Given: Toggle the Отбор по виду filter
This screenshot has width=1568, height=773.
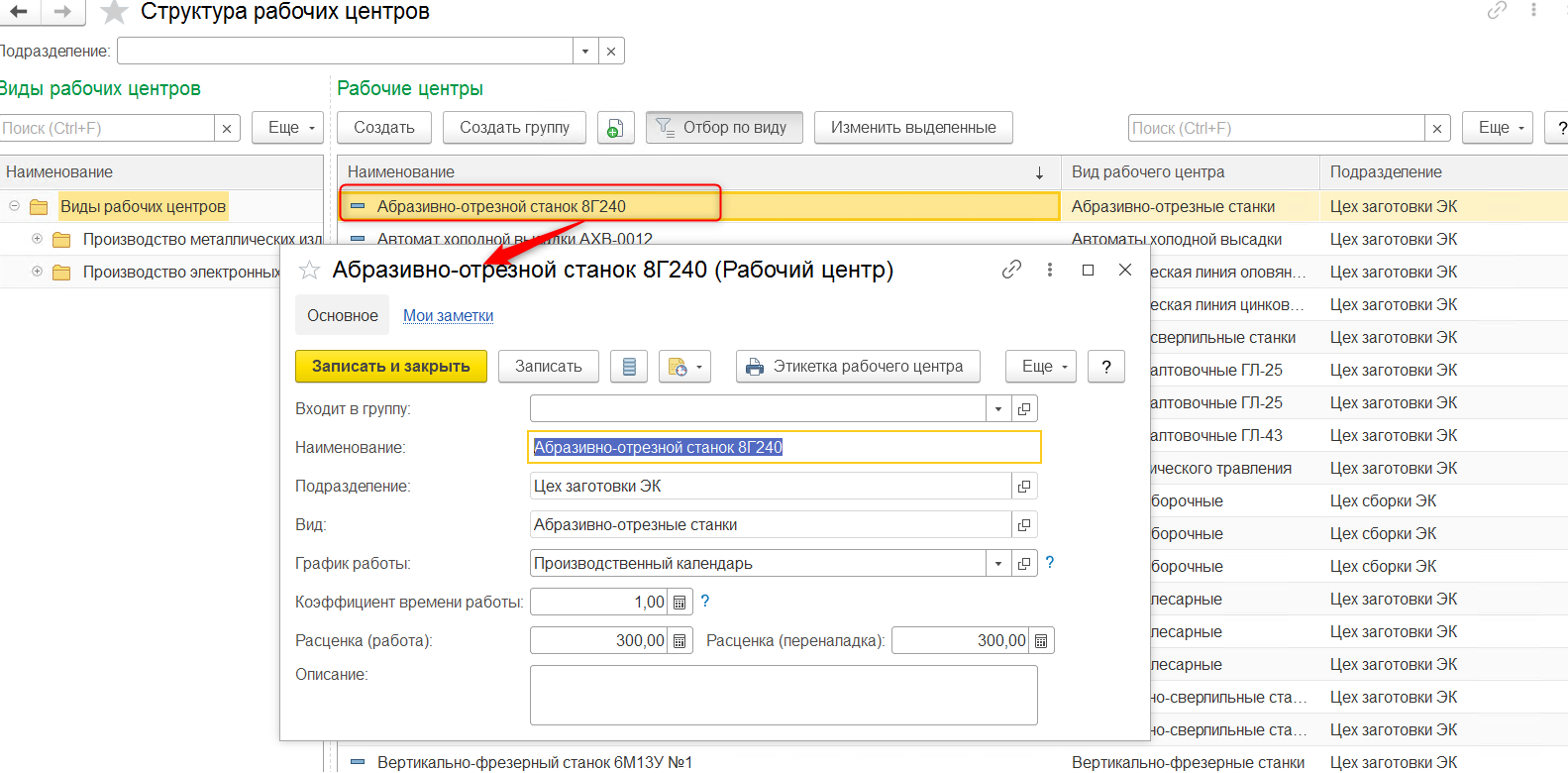Looking at the screenshot, I should pyautogui.click(x=723, y=128).
